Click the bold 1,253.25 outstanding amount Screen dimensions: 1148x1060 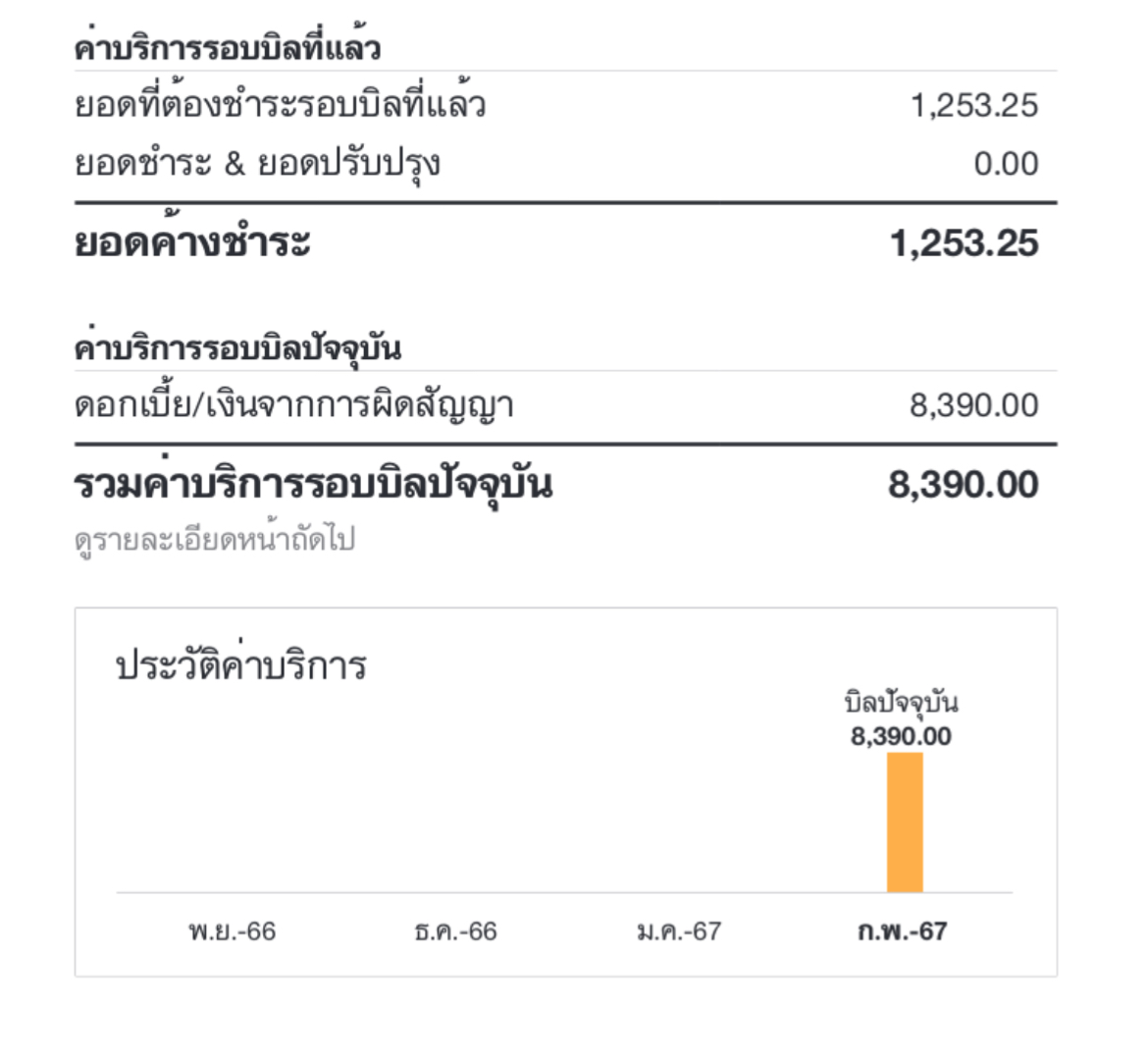pyautogui.click(x=964, y=243)
